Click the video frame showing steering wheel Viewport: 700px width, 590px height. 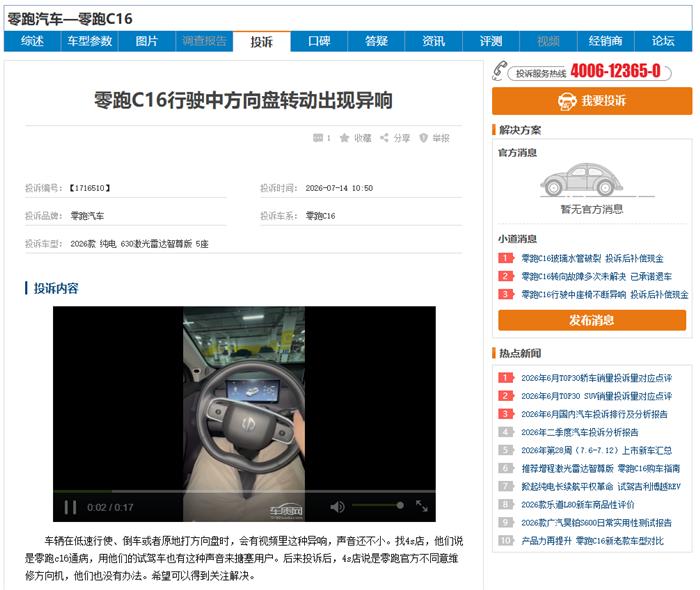click(x=244, y=414)
